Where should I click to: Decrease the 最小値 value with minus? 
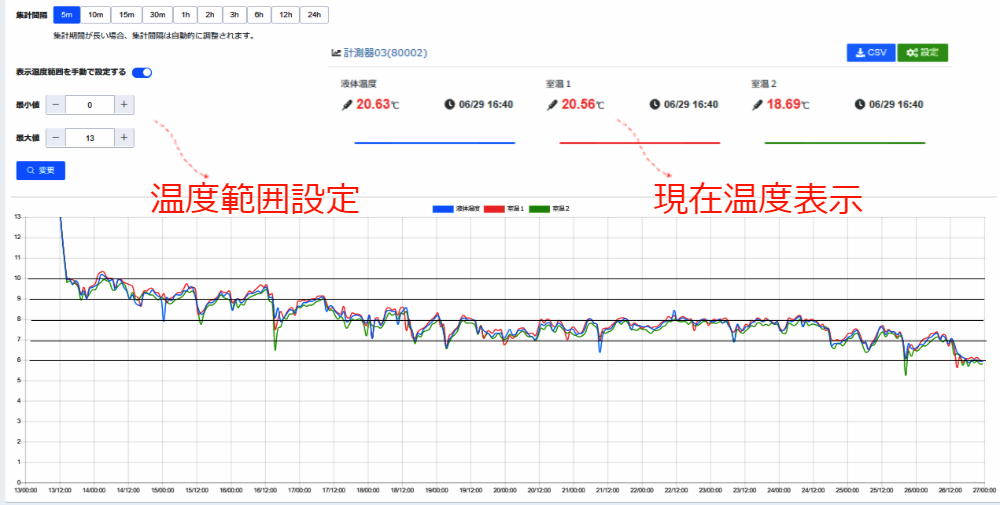pyautogui.click(x=55, y=105)
